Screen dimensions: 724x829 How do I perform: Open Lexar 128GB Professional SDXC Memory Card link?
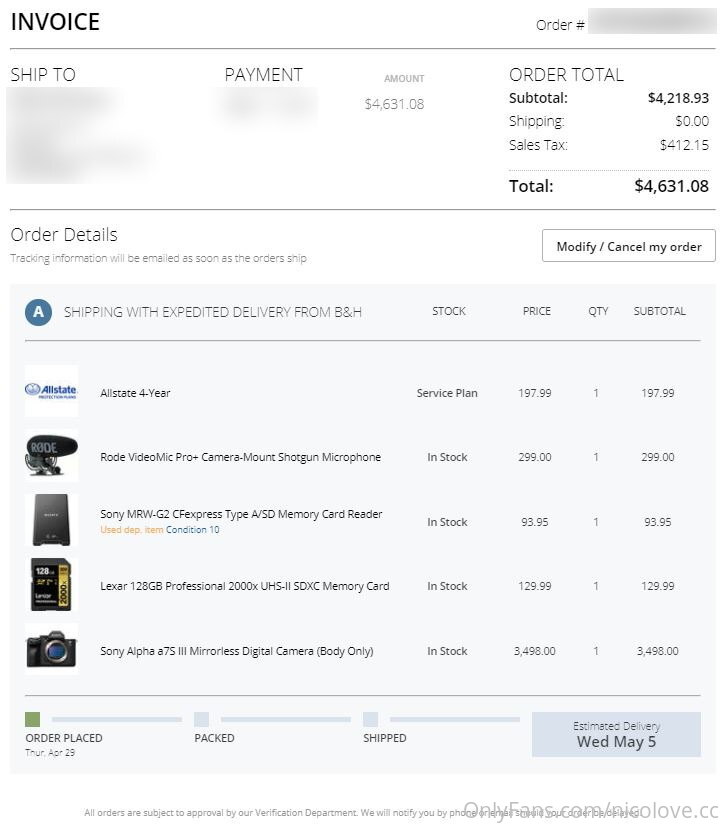click(245, 586)
